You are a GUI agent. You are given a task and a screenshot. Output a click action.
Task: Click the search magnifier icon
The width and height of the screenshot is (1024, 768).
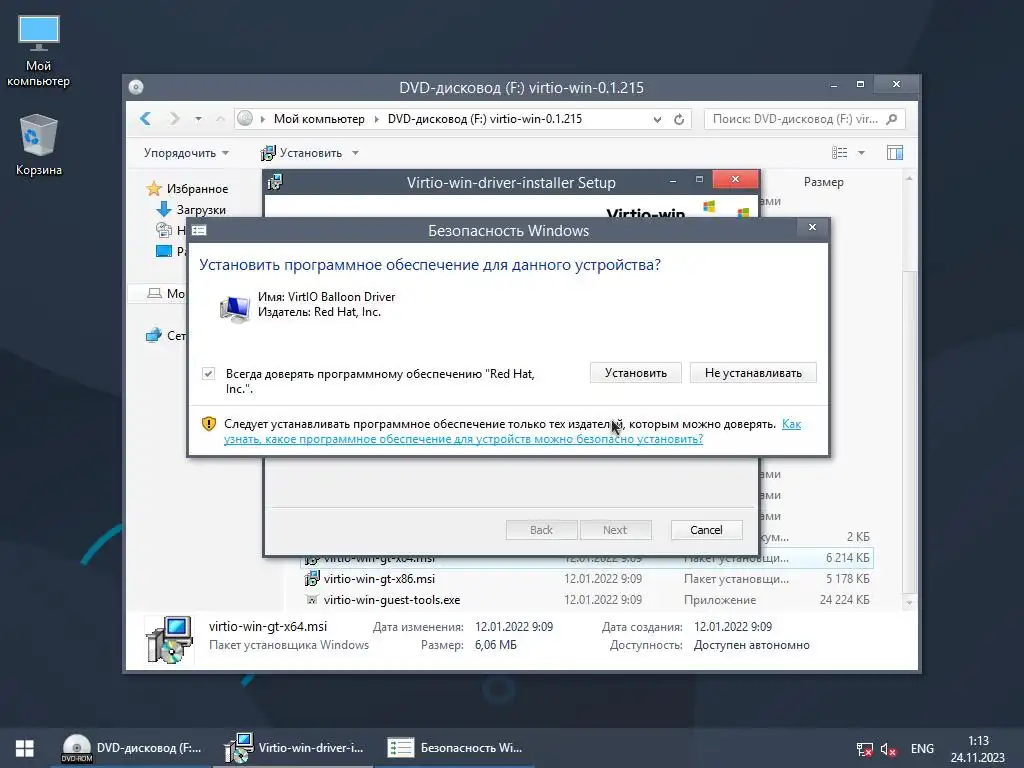pos(891,119)
